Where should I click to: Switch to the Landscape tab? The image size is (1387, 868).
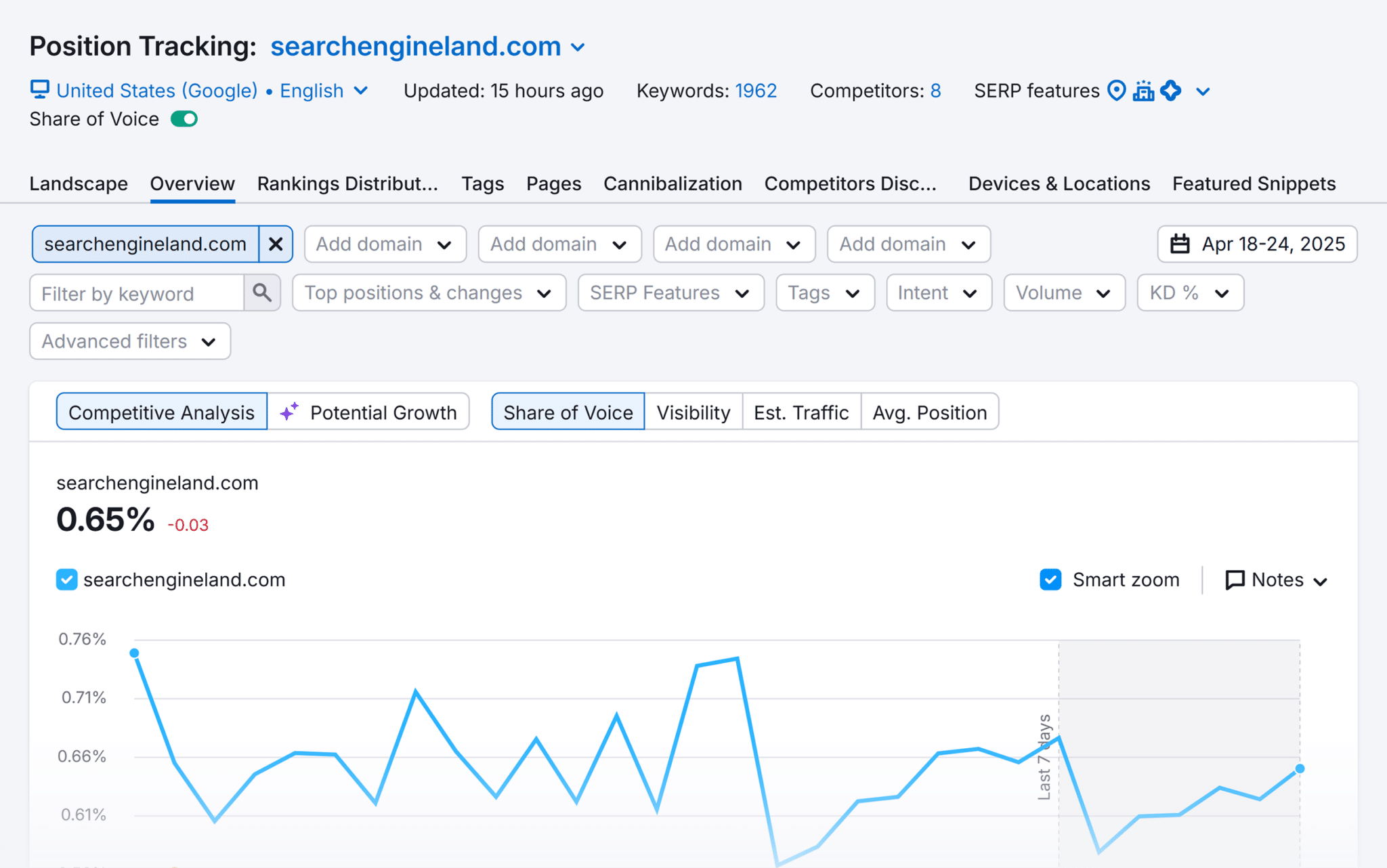(x=79, y=183)
